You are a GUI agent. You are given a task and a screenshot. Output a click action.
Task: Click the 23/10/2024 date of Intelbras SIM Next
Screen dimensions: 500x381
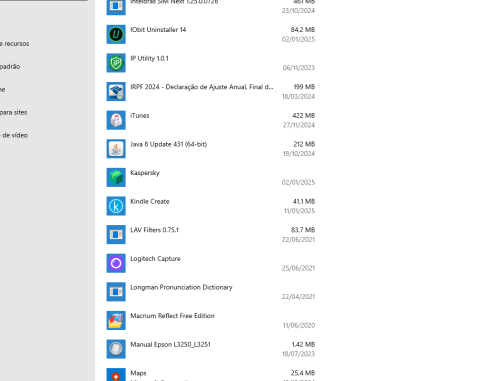coord(298,11)
